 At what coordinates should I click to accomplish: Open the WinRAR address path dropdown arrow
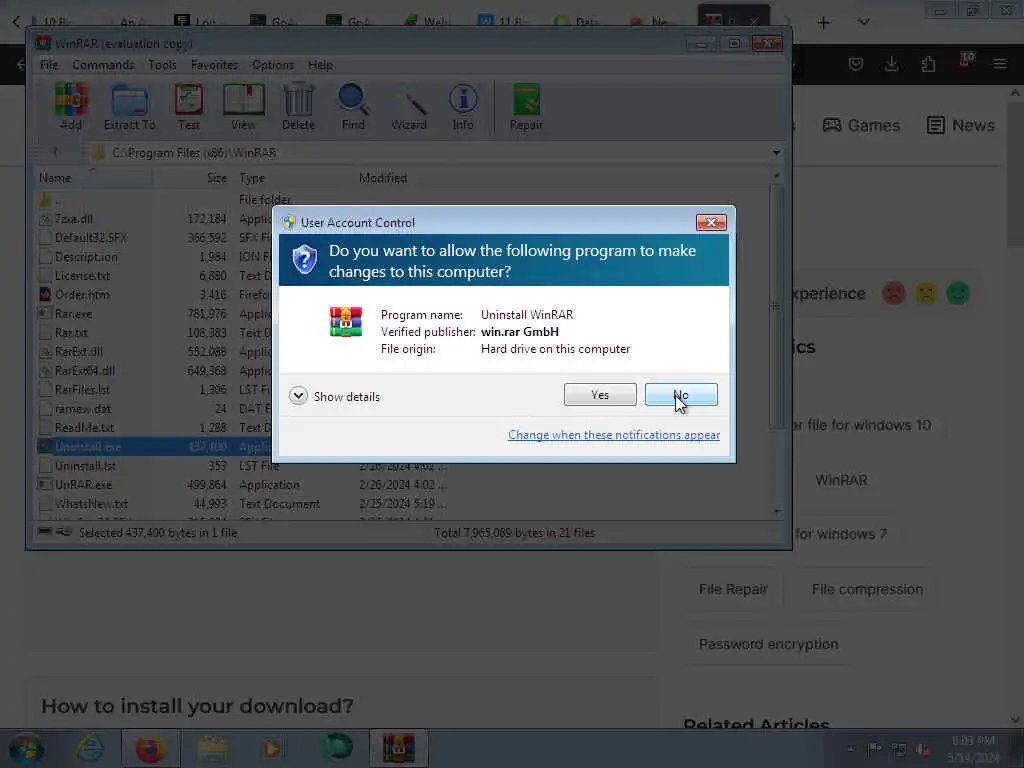coord(776,152)
